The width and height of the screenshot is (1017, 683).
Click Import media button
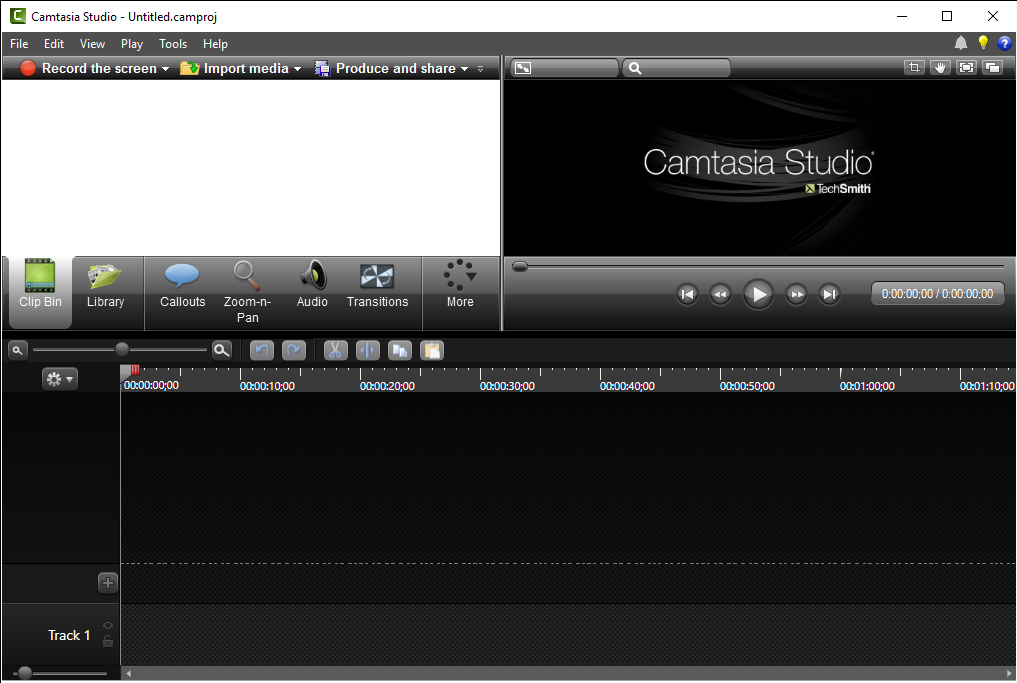(234, 68)
